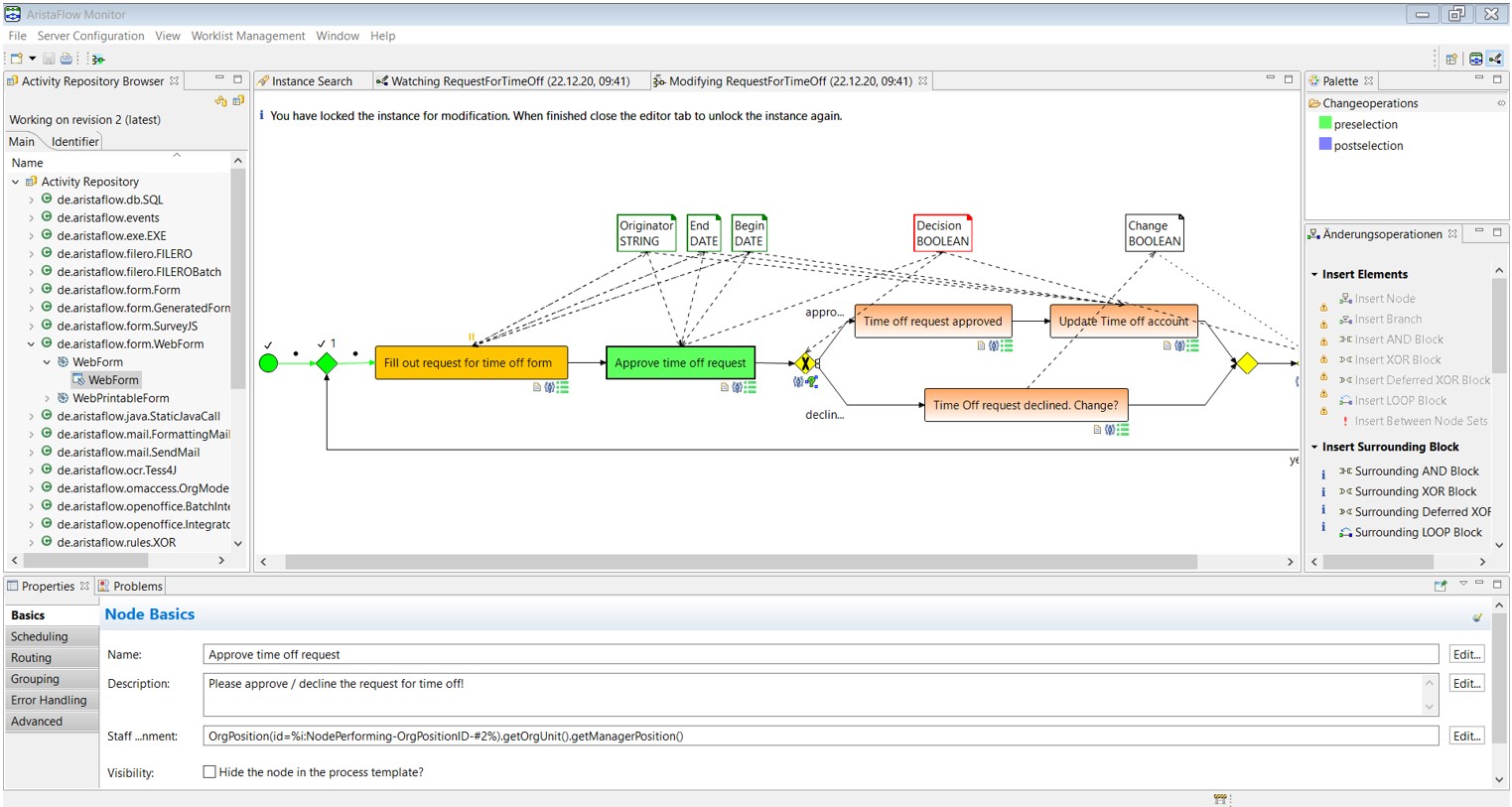Click the Insert LOOP Block icon

pos(1345,401)
